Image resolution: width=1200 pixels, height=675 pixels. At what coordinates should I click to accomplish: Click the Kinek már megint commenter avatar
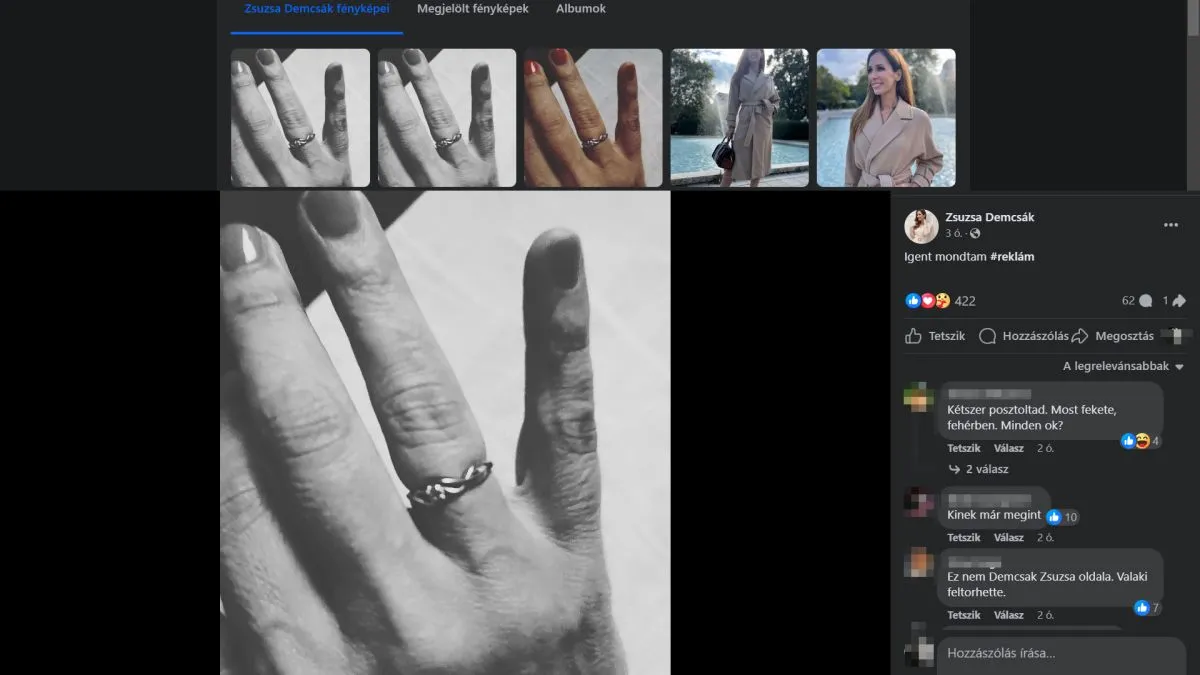coord(918,502)
